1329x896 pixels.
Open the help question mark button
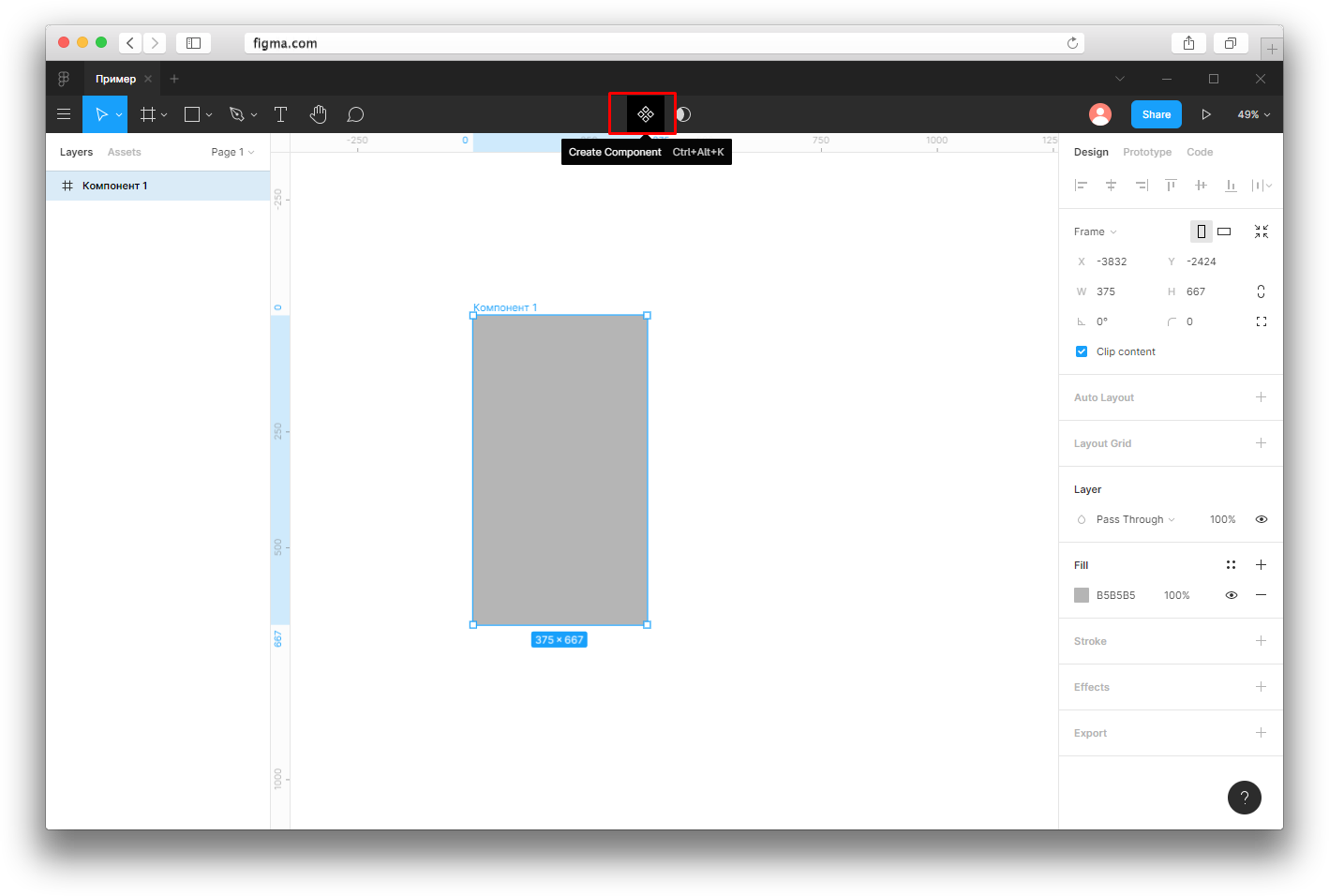pos(1245,798)
